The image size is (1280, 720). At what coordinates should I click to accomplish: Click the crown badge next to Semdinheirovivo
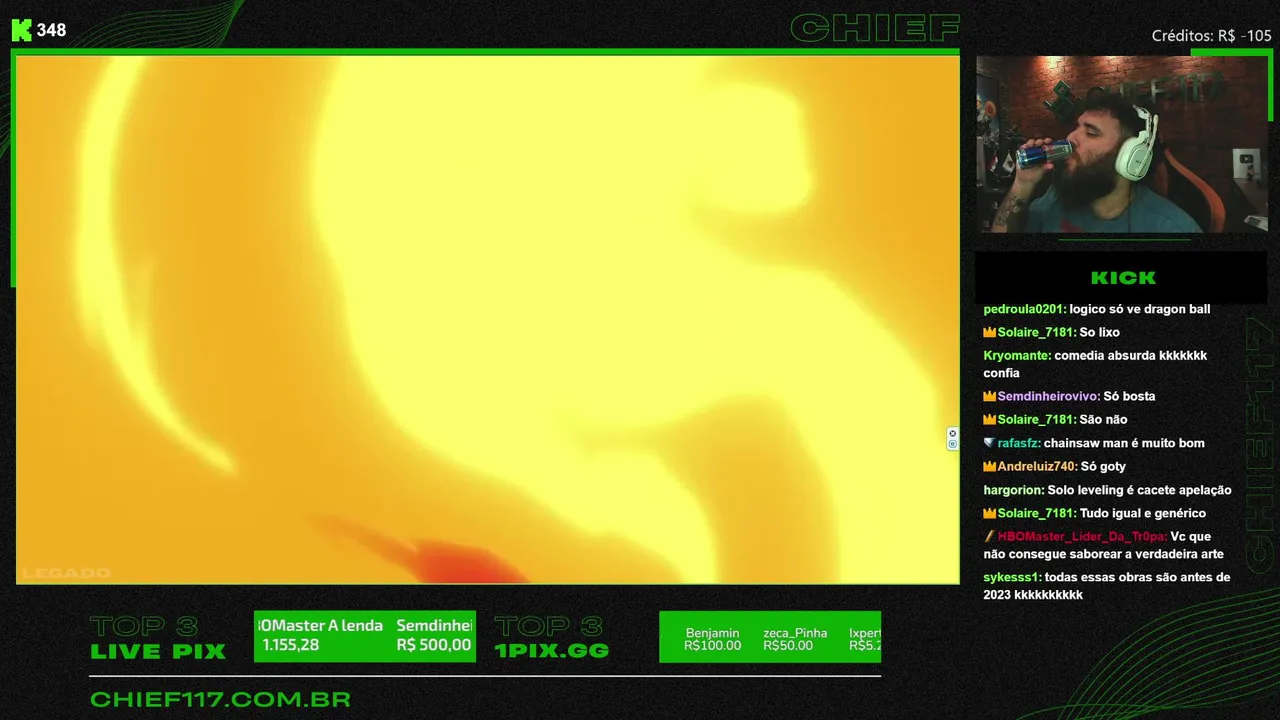tap(989, 396)
